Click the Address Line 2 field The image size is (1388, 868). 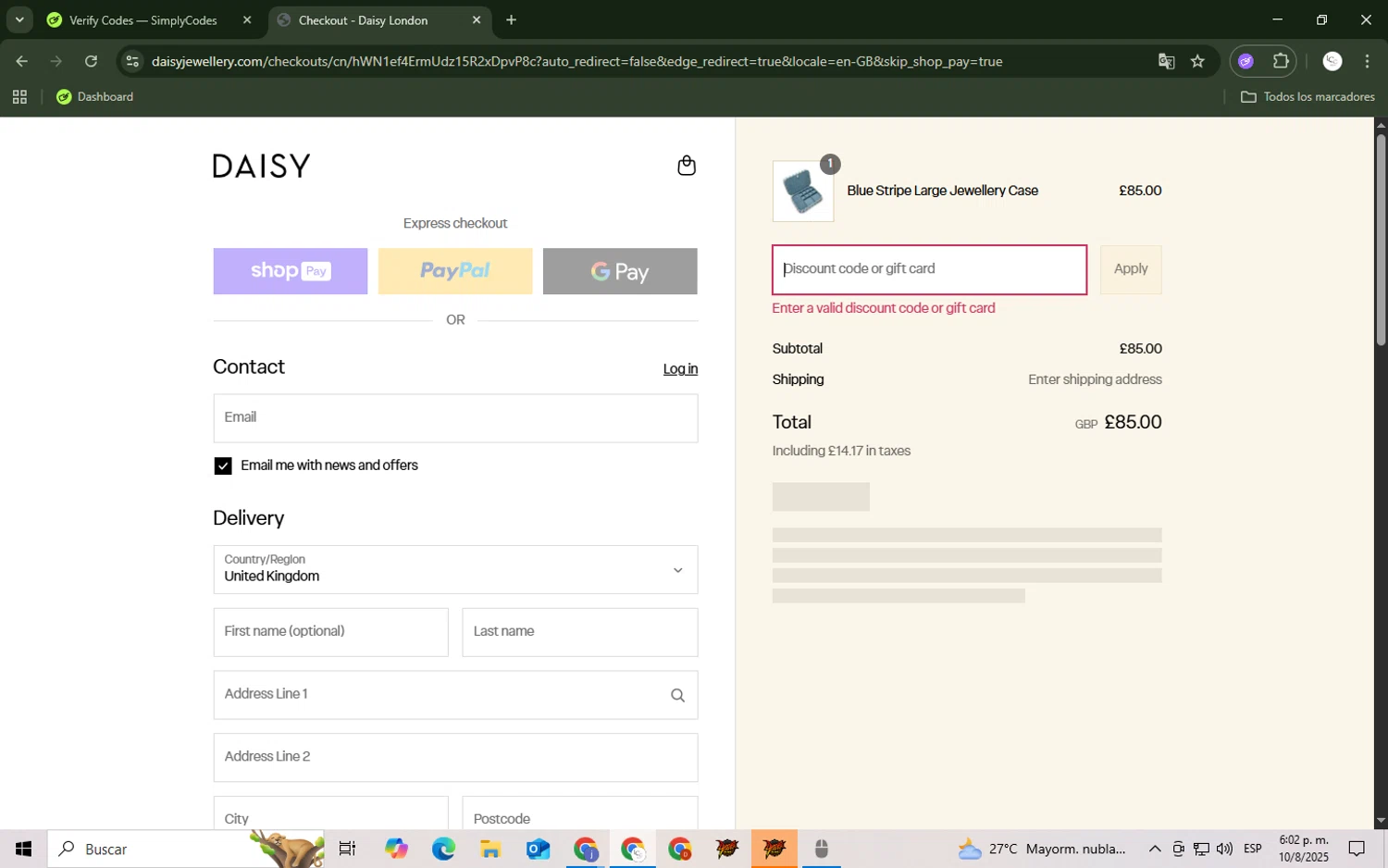tap(455, 758)
